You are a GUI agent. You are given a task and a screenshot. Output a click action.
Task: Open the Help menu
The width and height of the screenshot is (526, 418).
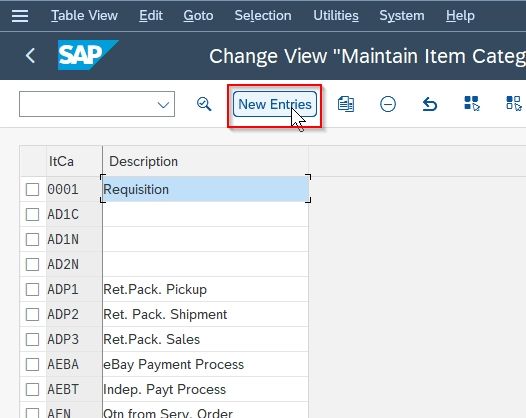[x=460, y=16]
